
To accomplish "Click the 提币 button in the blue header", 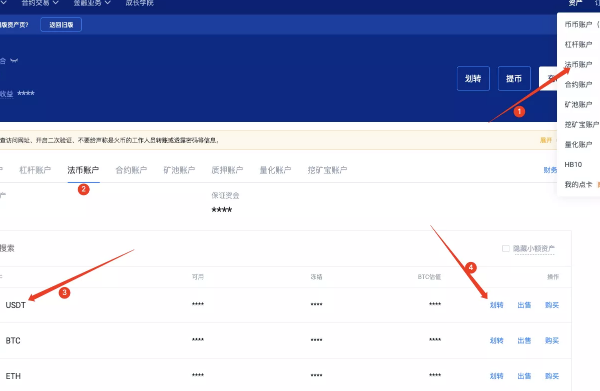I will pos(514,78).
